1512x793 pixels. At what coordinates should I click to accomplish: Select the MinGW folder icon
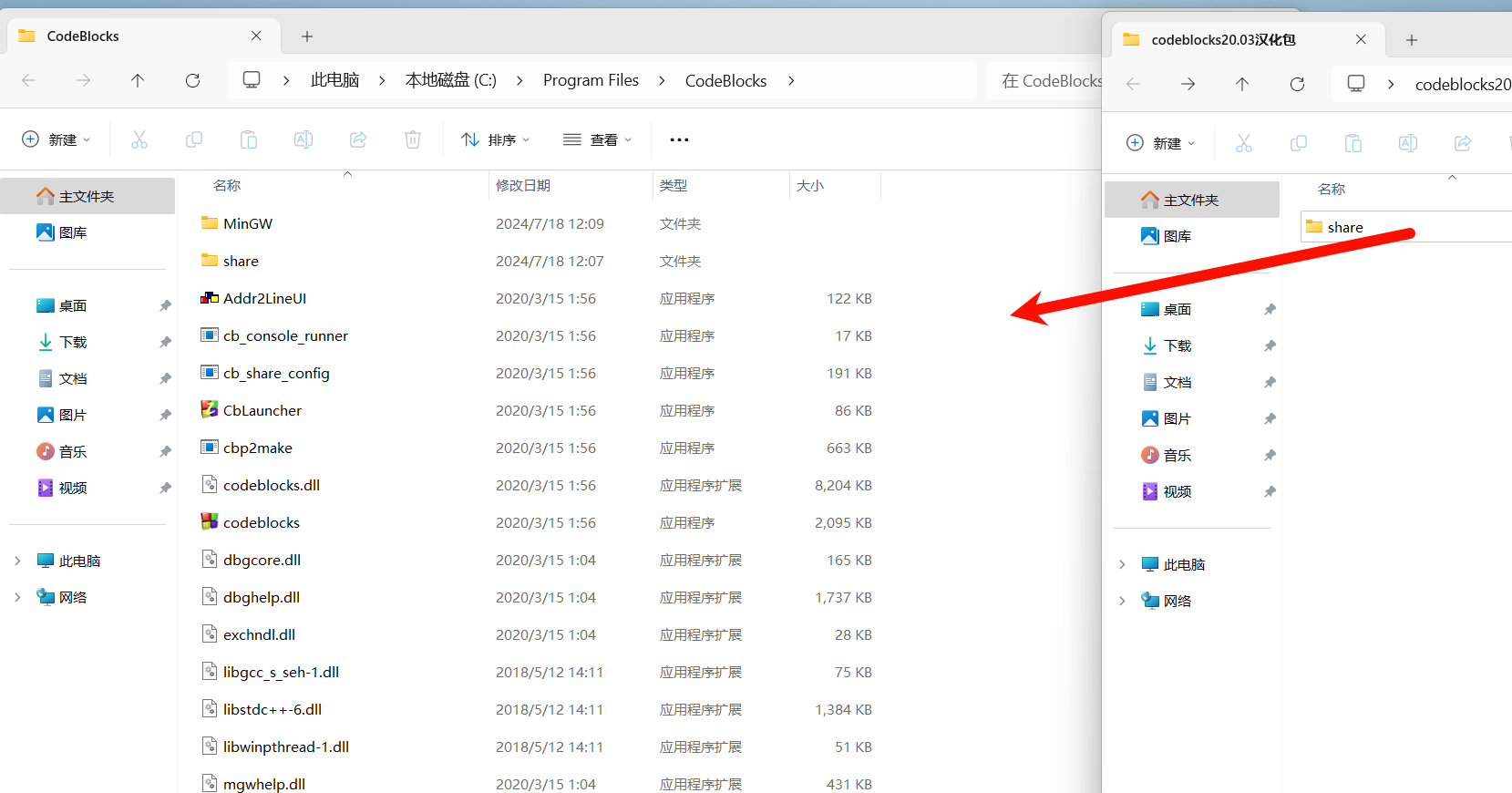coord(210,223)
